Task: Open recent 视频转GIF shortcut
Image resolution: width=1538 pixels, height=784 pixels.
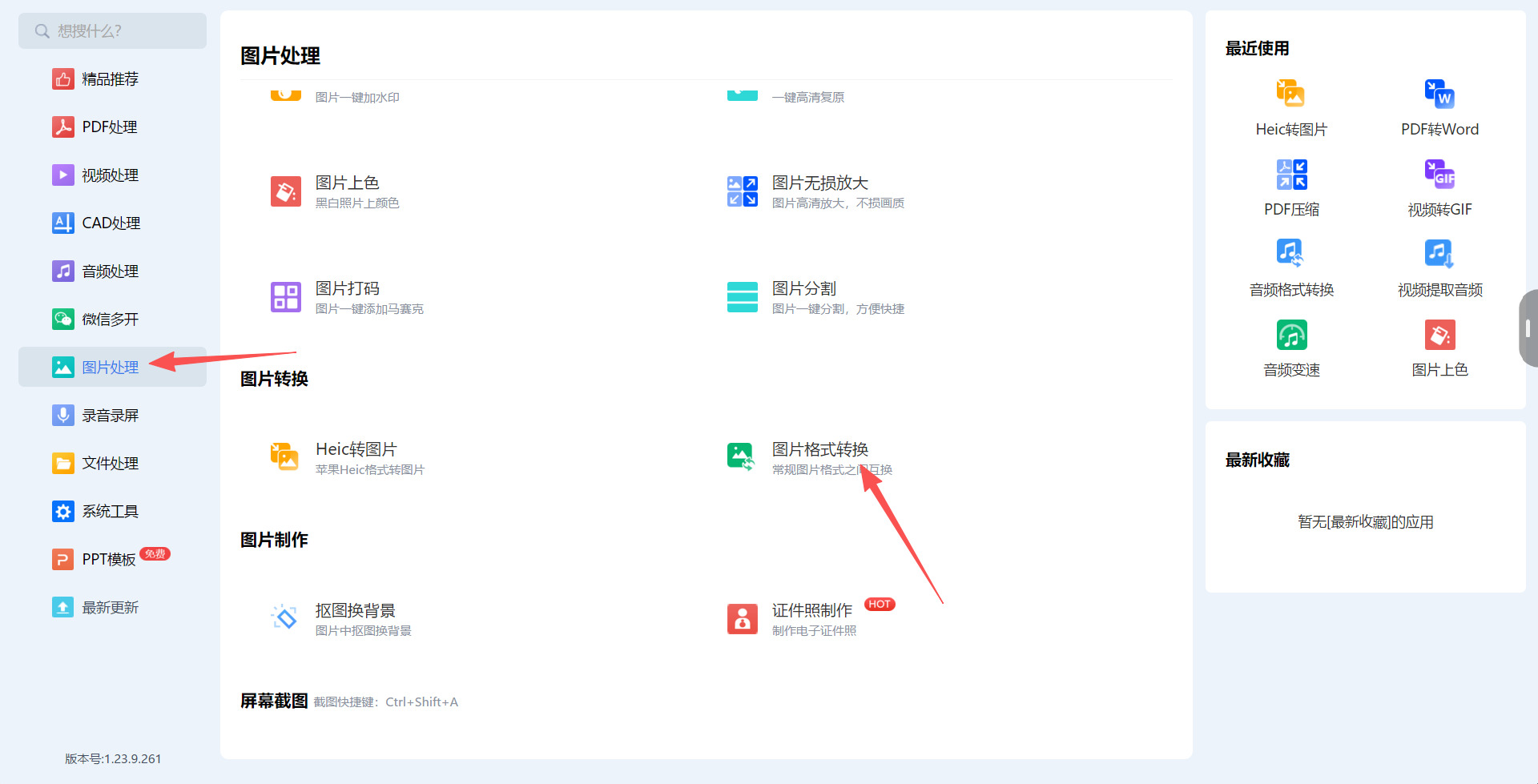Action: (x=1439, y=187)
